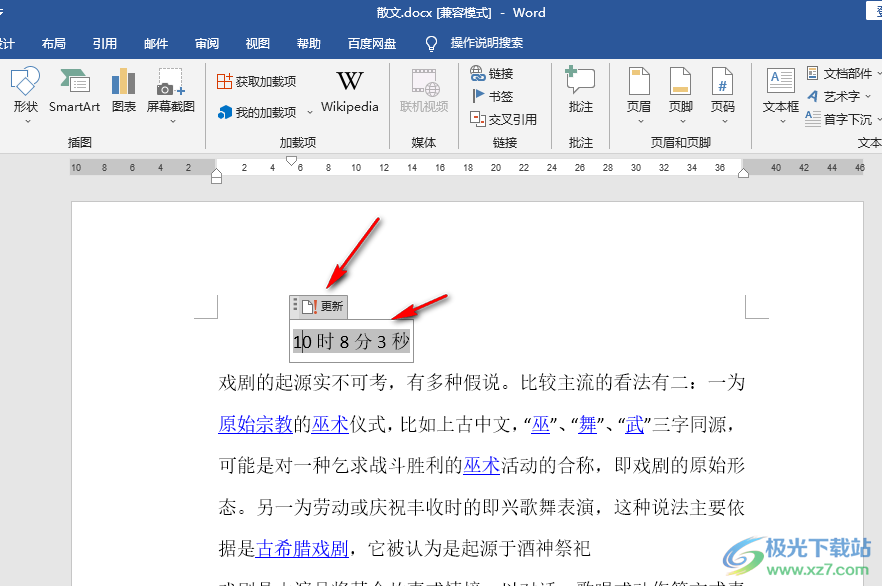Click the time field 10时8分3秒

point(352,341)
